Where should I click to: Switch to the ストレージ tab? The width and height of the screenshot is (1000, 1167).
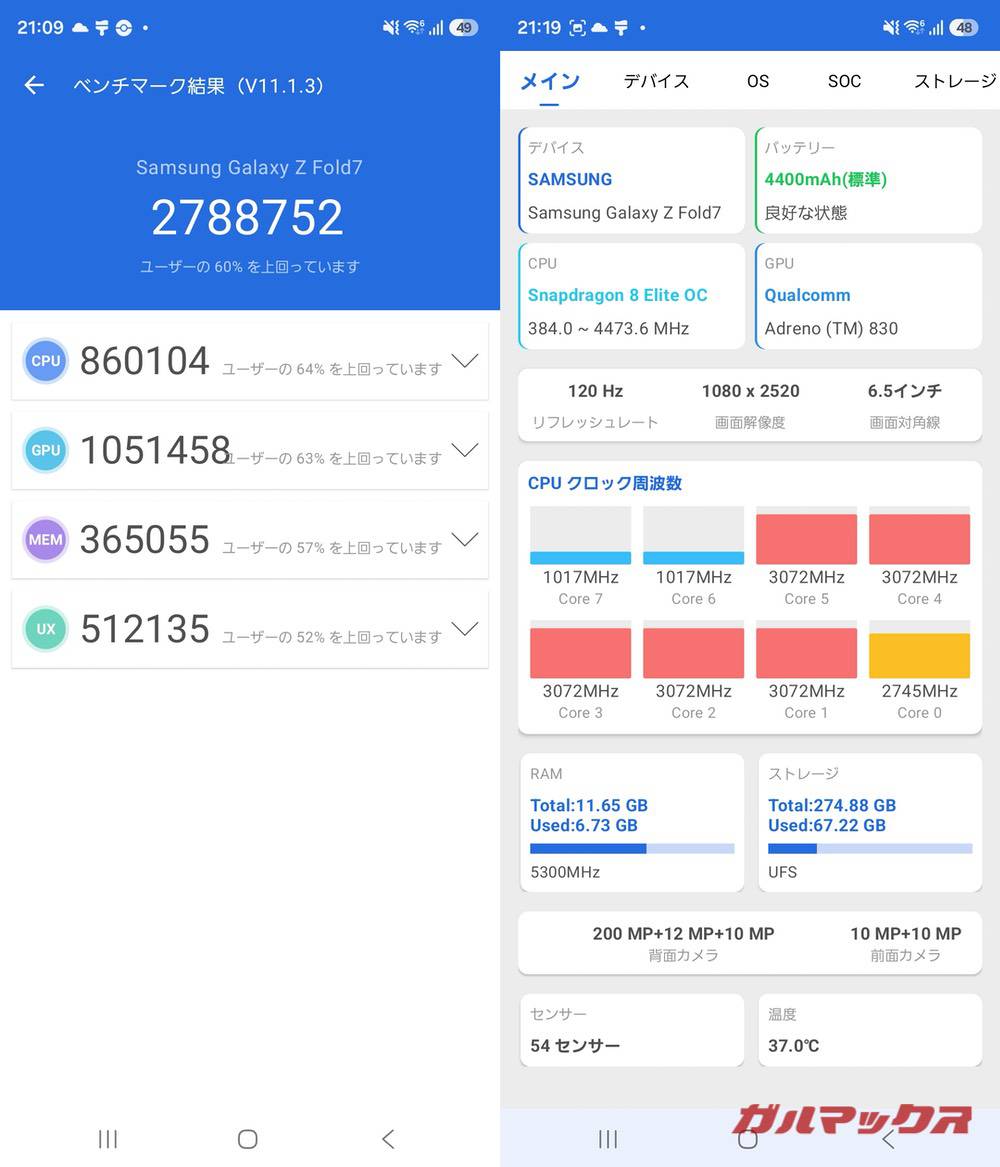click(x=955, y=81)
